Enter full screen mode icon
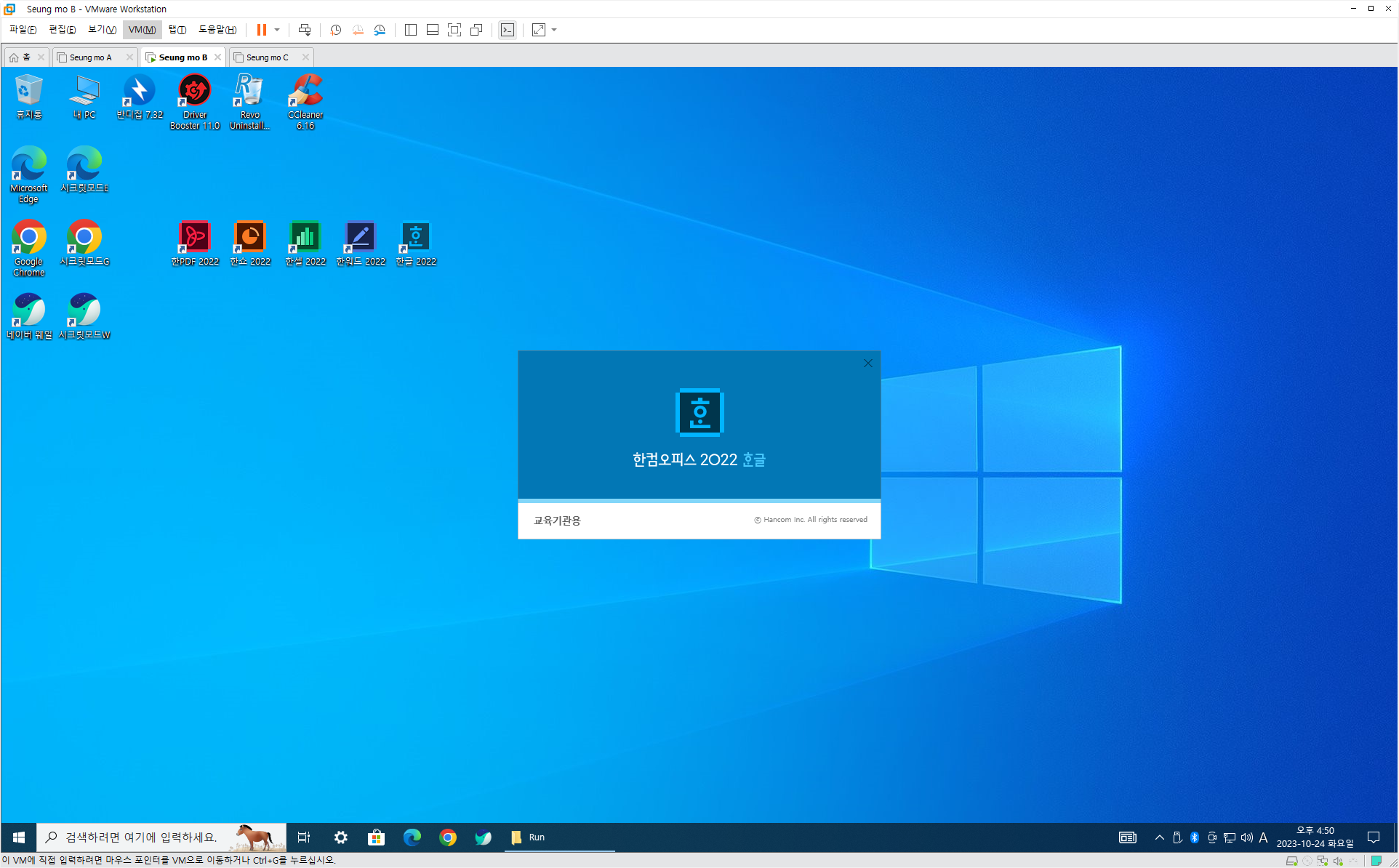1399x868 pixels. (x=454, y=30)
